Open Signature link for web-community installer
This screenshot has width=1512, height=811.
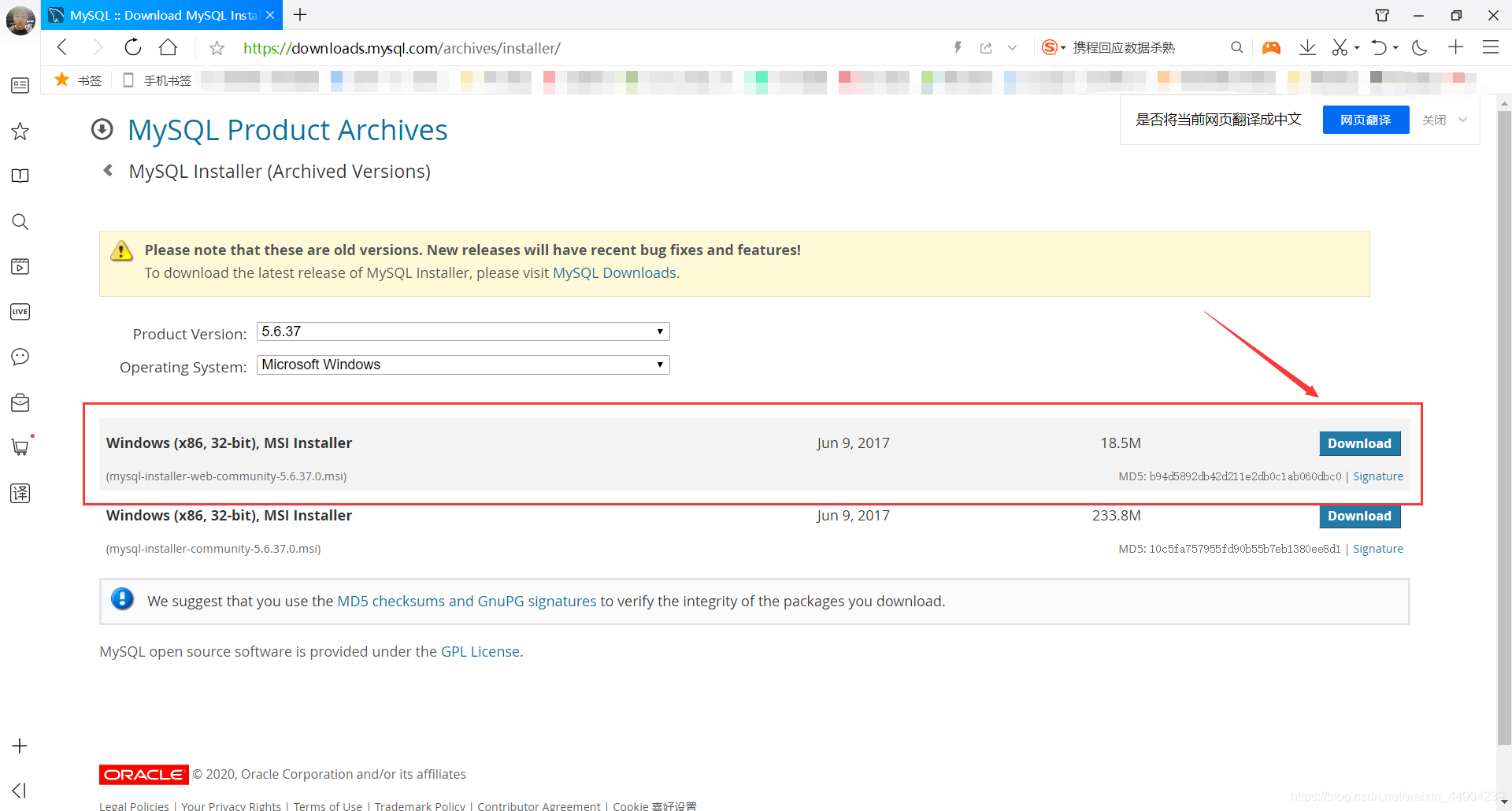(x=1378, y=476)
